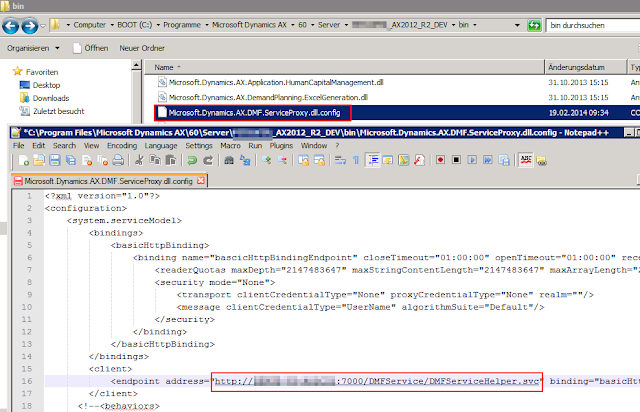Open the View menu
Screen dimensions: 640x412
[x=91, y=146]
